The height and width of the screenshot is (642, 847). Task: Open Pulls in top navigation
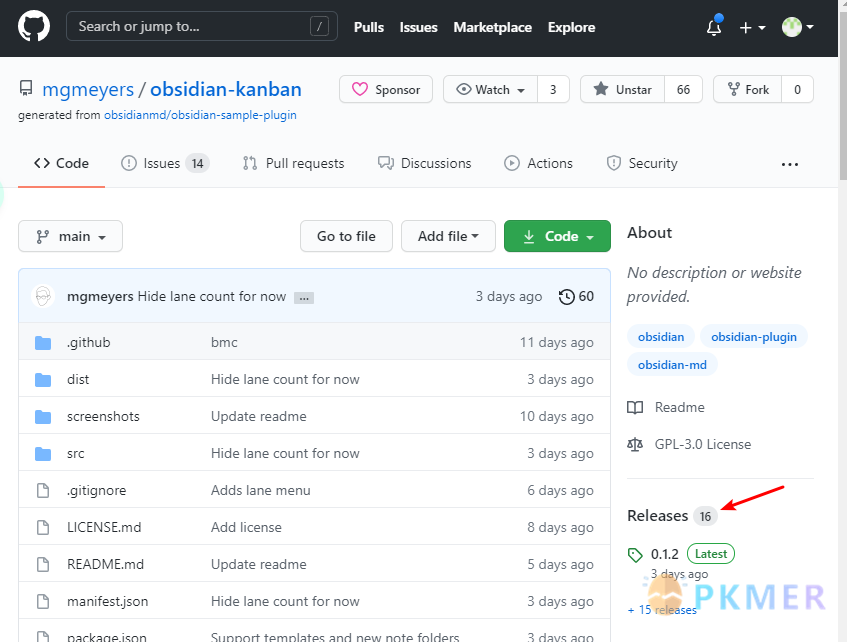(368, 27)
